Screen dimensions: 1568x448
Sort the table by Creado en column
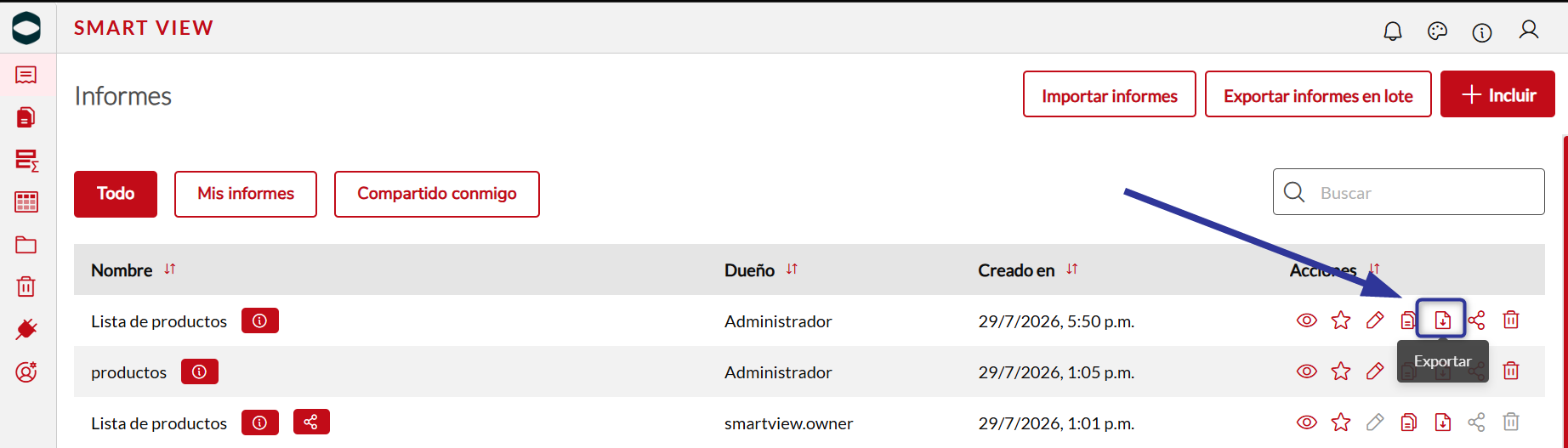point(1071,269)
